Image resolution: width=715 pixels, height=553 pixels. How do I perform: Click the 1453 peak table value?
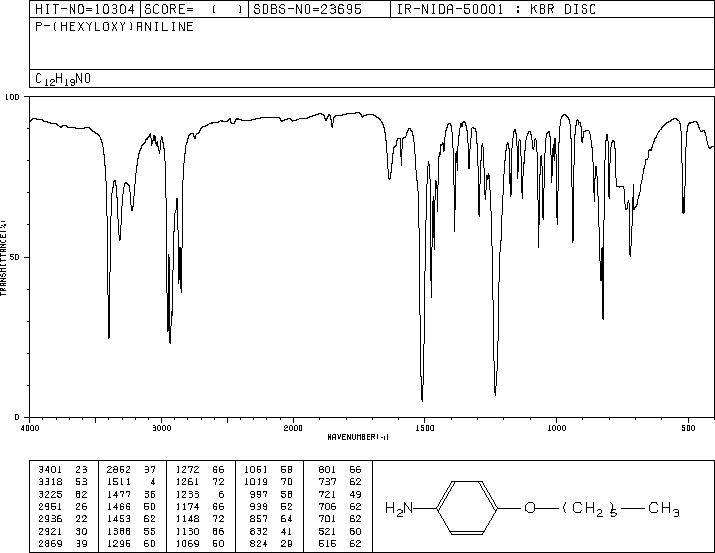coord(119,519)
